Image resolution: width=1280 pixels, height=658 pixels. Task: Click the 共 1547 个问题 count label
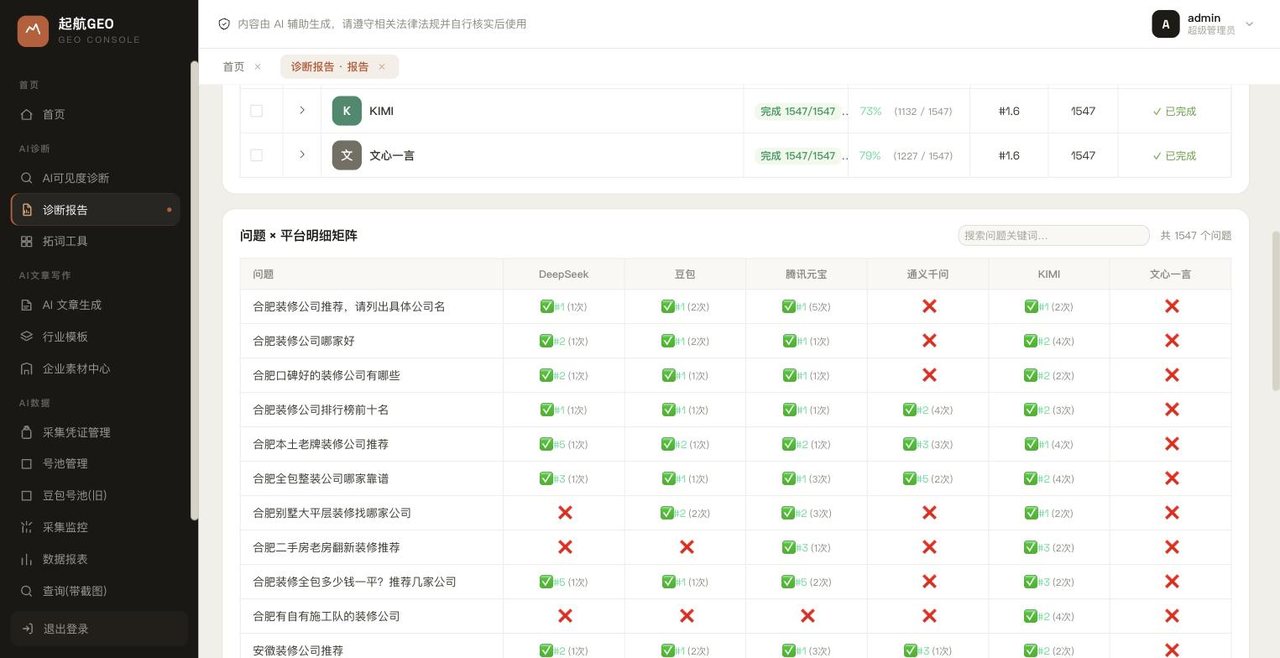[1196, 236]
